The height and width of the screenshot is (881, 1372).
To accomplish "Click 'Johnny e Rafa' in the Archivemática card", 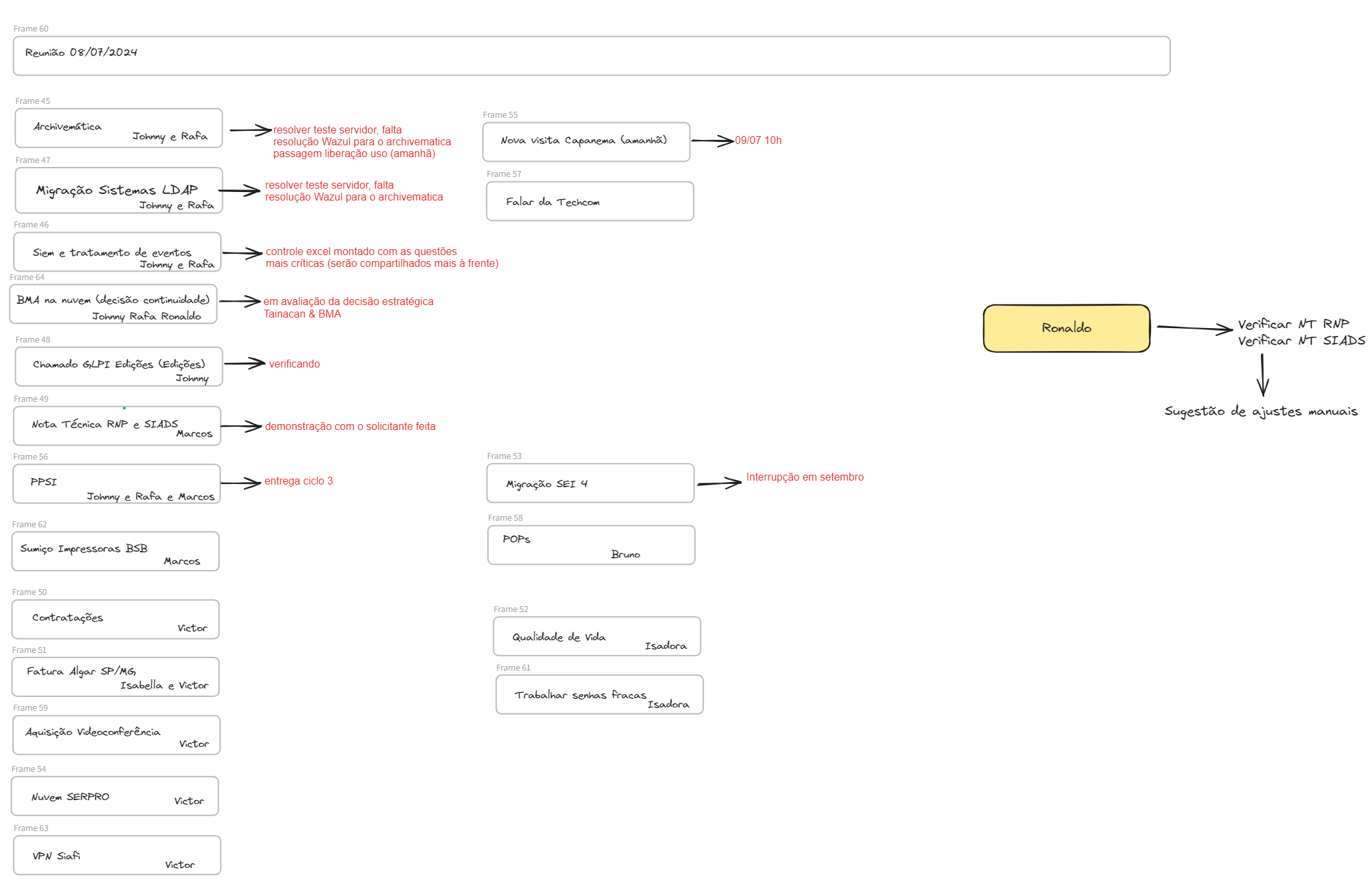I will click(x=170, y=136).
